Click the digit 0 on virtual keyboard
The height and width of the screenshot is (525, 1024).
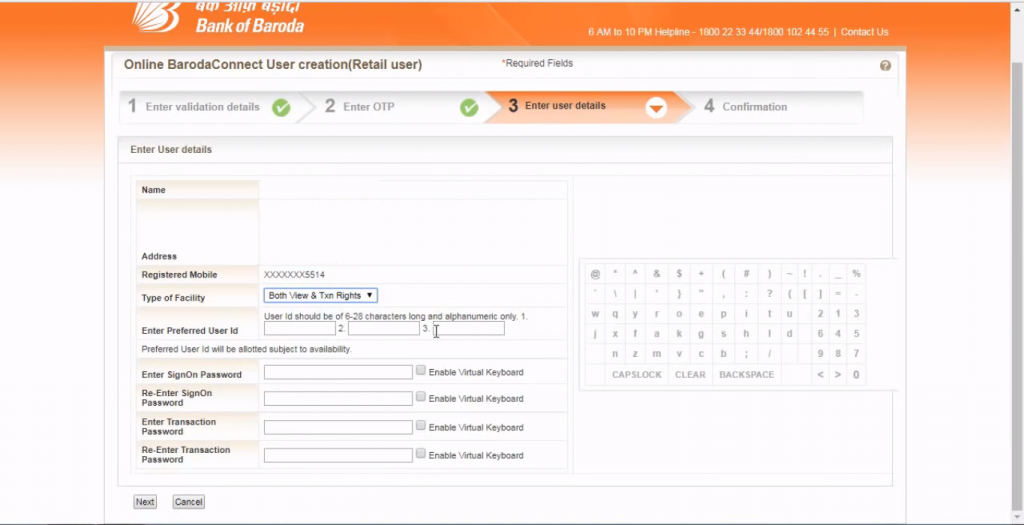856,375
